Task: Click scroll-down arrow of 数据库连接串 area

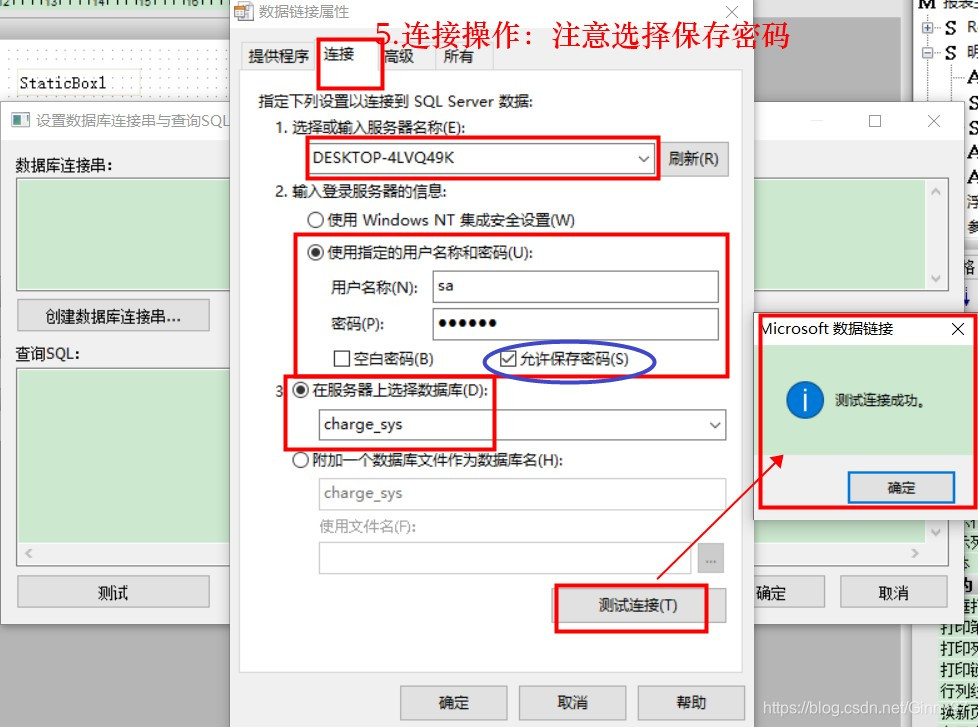Action: click(936, 278)
